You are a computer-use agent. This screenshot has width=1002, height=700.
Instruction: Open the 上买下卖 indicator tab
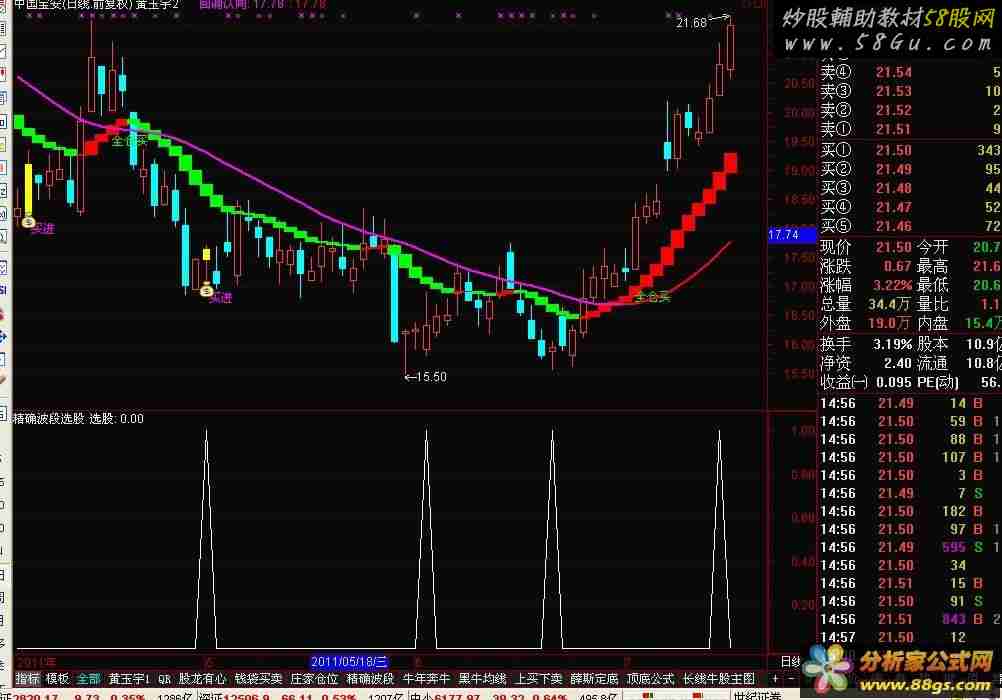point(539,678)
